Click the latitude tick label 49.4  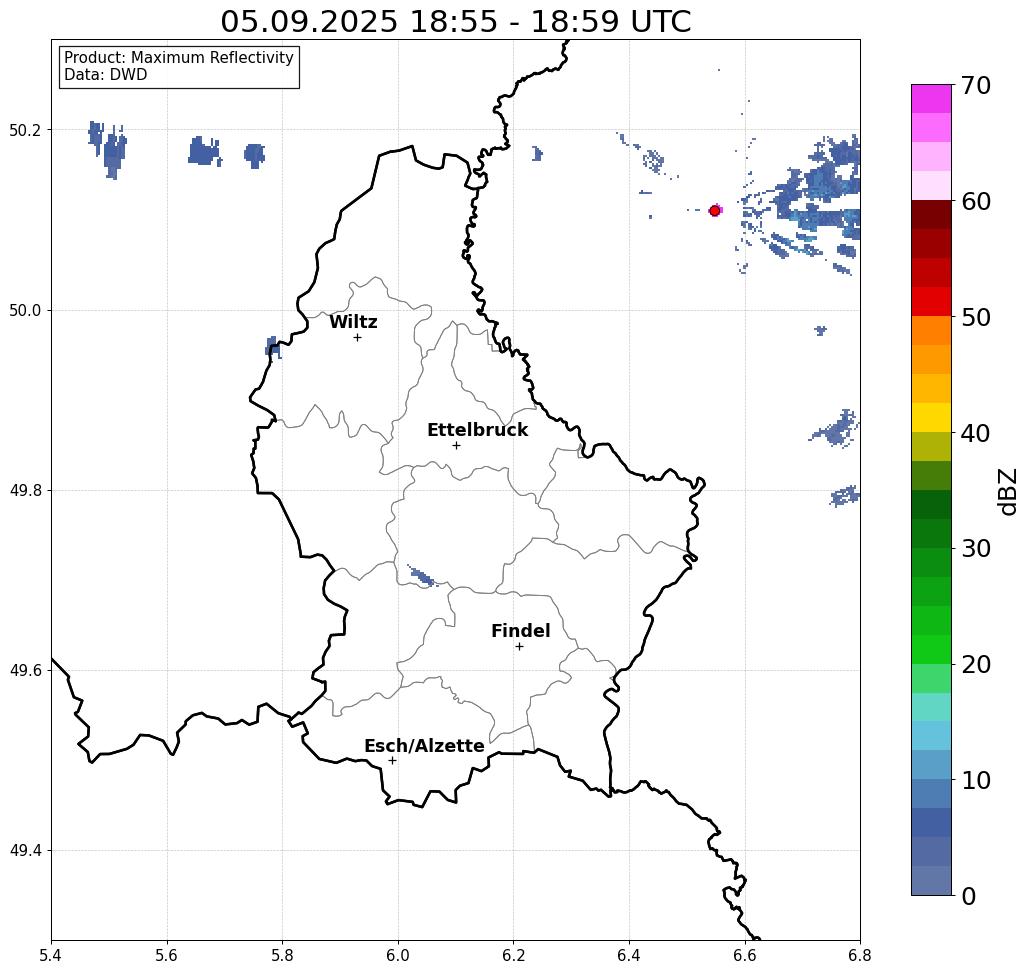pos(25,851)
